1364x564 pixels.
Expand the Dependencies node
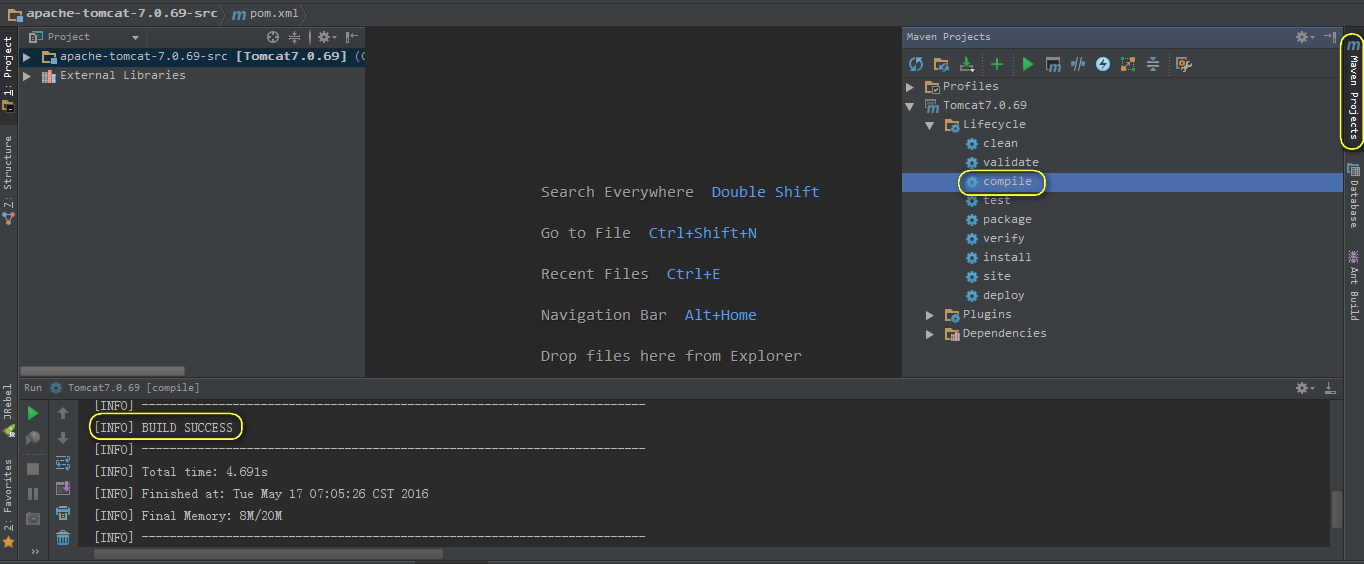coord(930,334)
